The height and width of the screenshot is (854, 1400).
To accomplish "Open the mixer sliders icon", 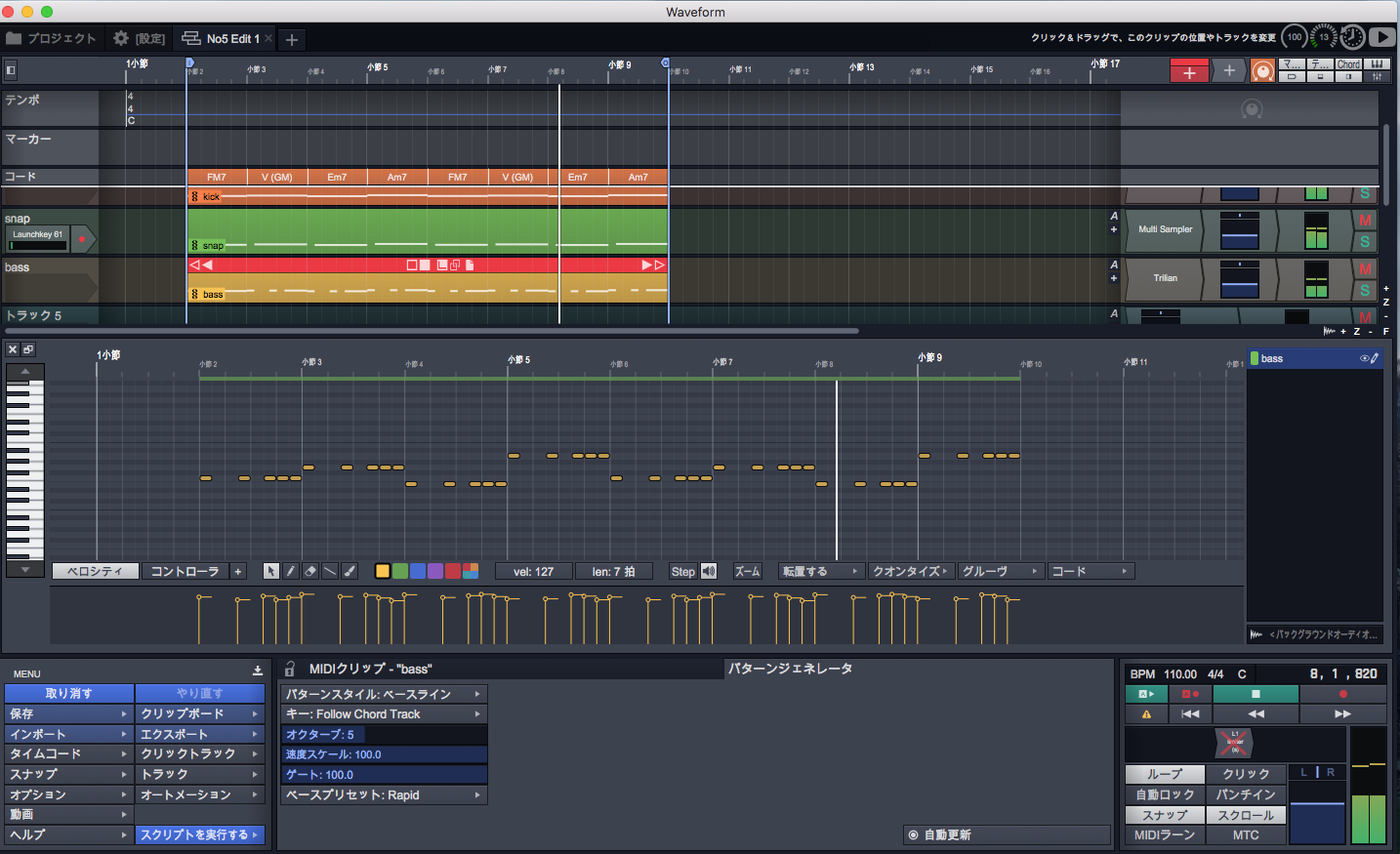I will (x=1377, y=76).
